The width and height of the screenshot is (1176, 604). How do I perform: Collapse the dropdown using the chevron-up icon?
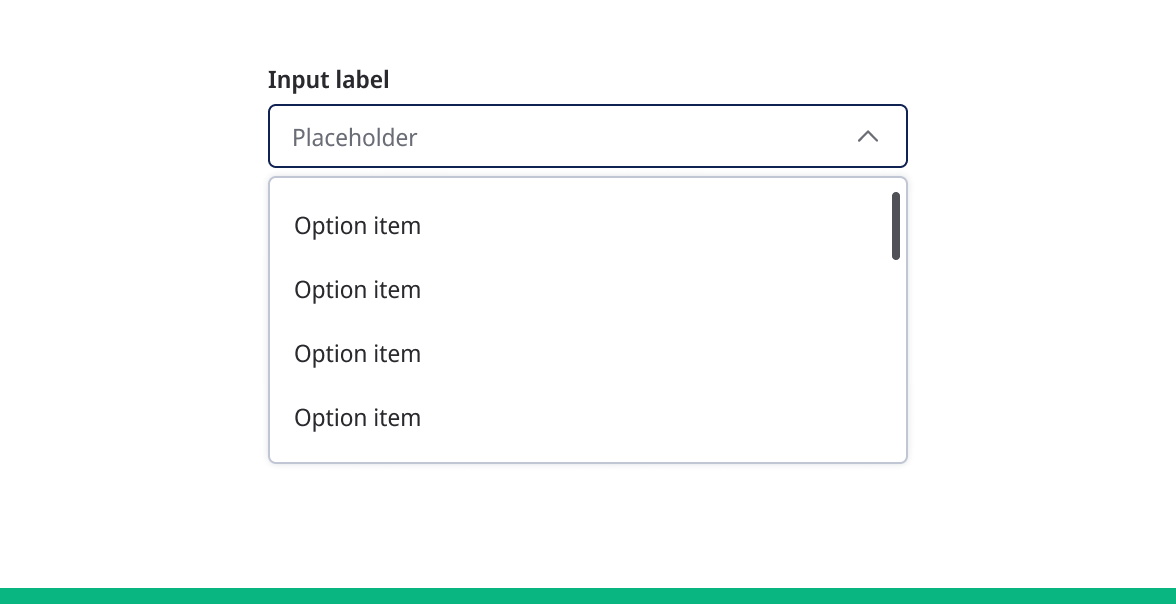[x=867, y=136]
